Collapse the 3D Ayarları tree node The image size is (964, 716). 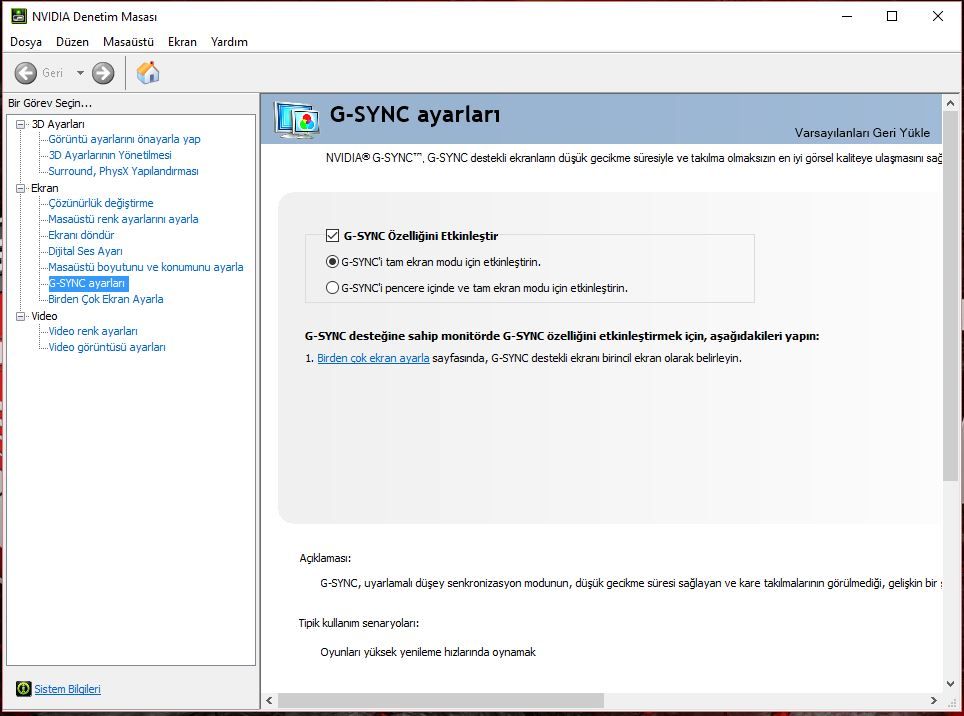[x=21, y=124]
